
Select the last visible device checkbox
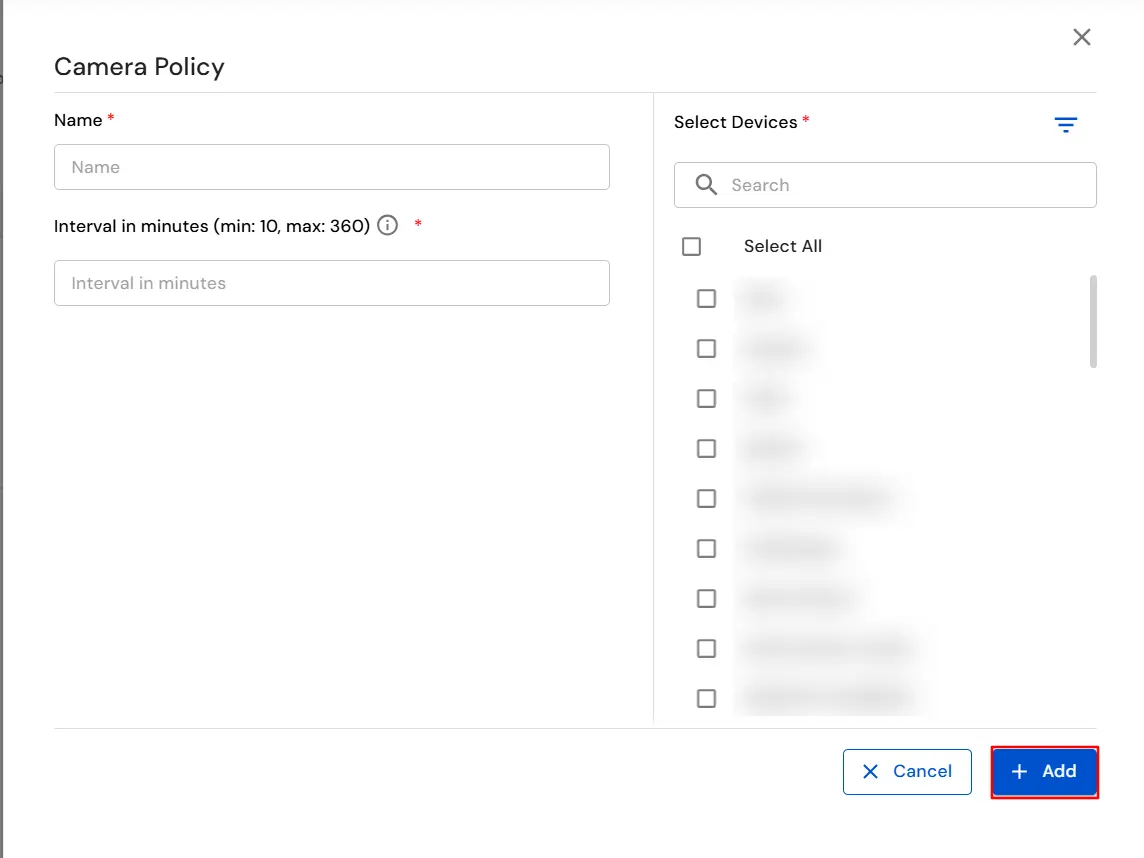pyautogui.click(x=706, y=697)
